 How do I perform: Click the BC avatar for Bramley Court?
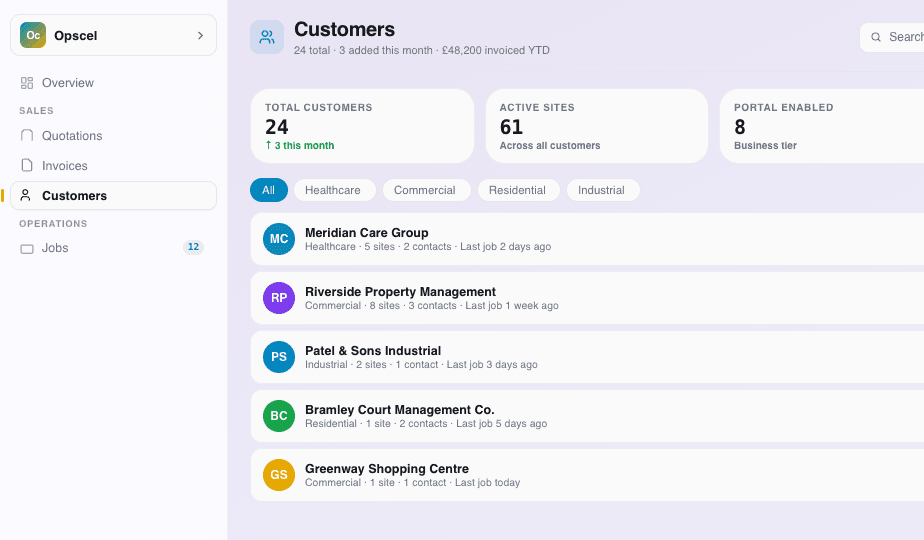(x=279, y=416)
